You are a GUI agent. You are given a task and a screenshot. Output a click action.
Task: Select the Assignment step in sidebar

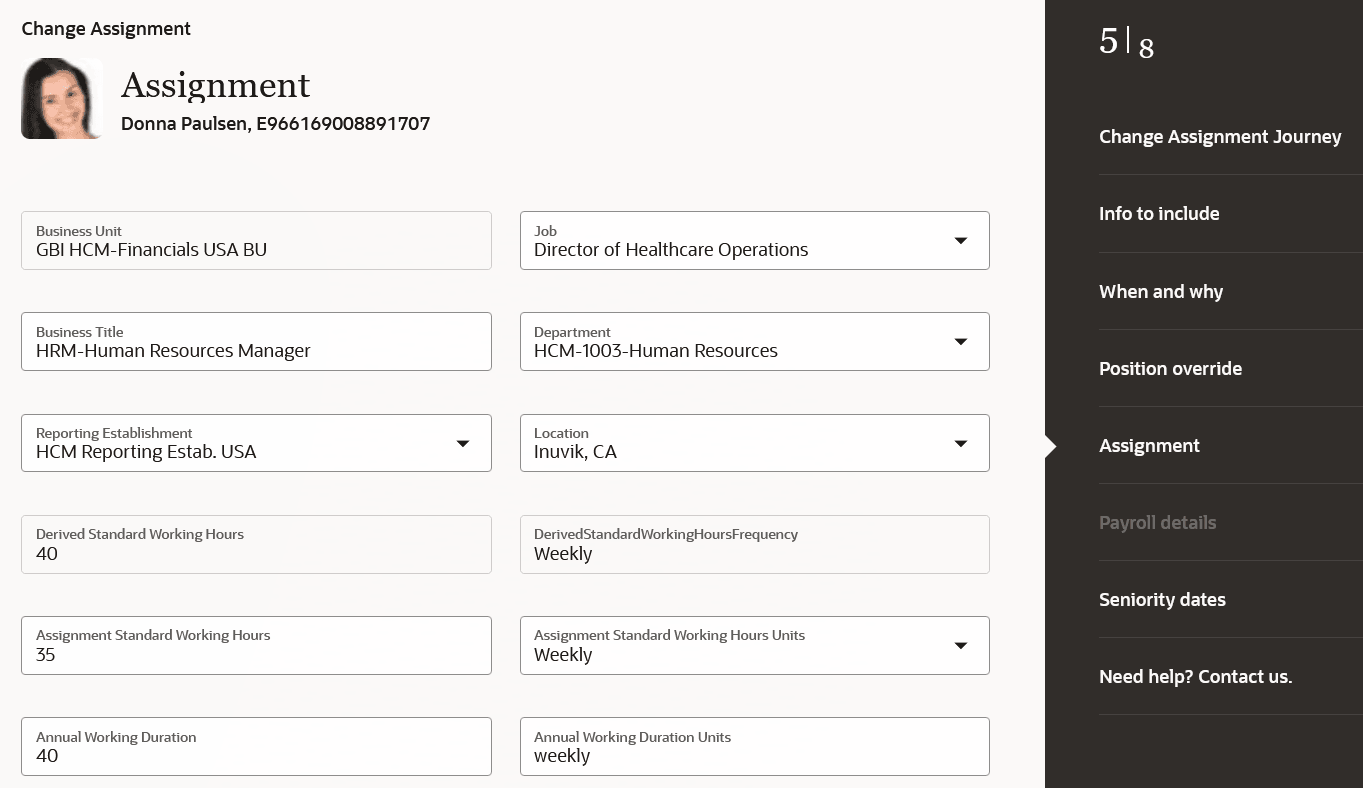[1149, 446]
